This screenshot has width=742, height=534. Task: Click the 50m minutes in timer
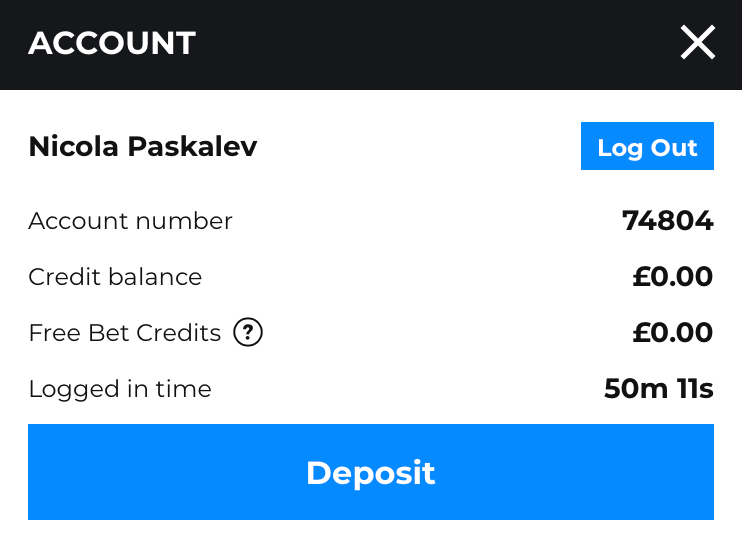[x=636, y=389]
